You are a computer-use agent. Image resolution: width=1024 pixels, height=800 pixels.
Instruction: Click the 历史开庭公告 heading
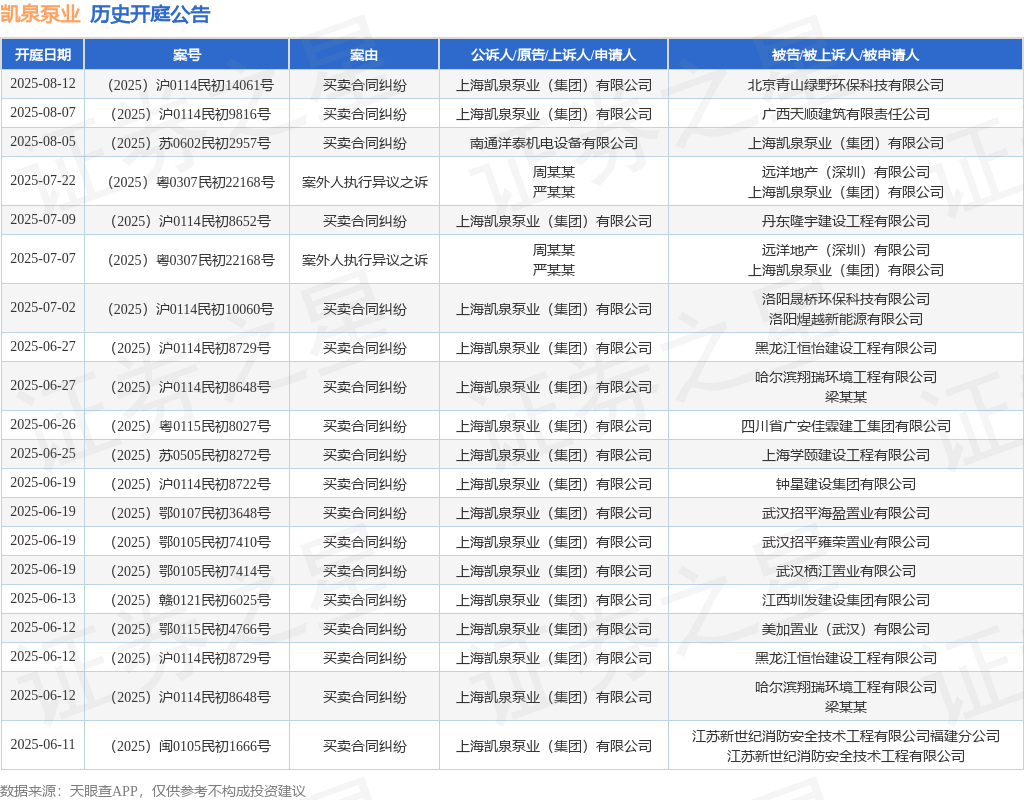click(150, 14)
